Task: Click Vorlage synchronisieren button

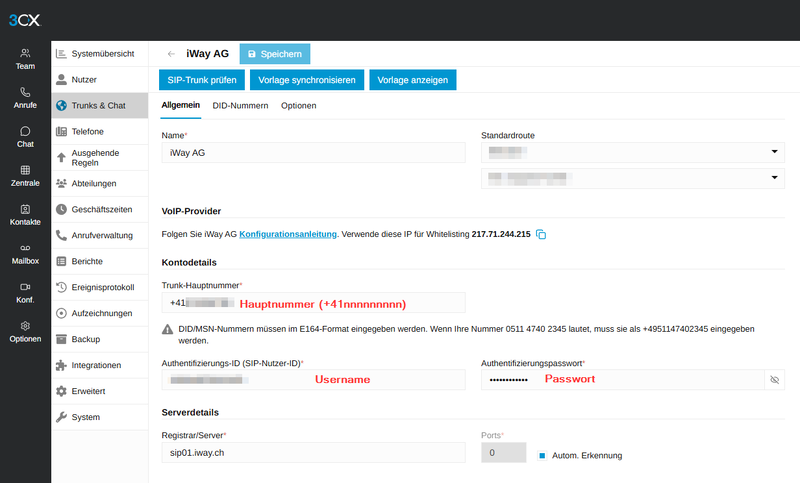Action: pos(307,80)
